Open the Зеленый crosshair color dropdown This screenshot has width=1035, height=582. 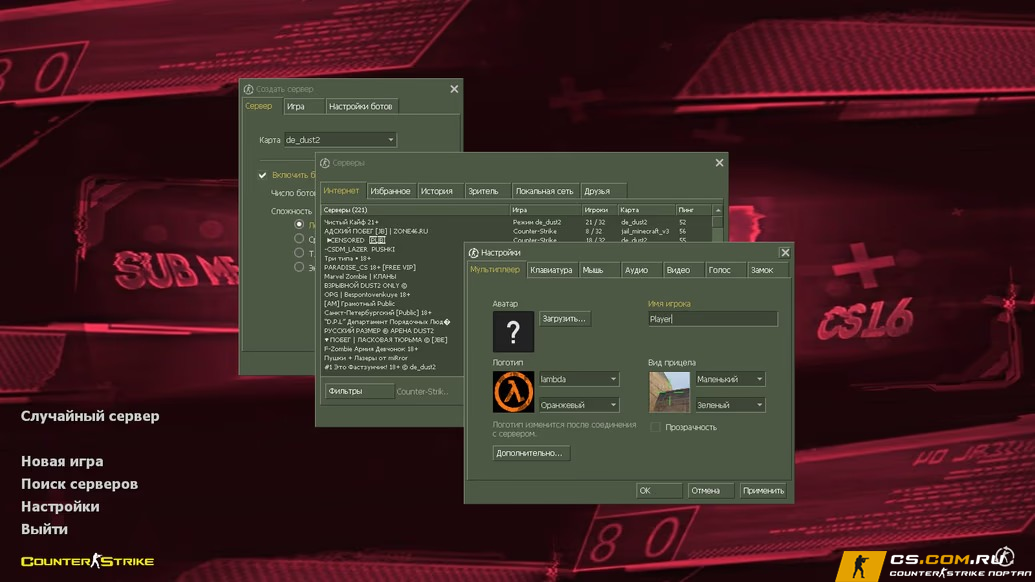click(x=730, y=404)
